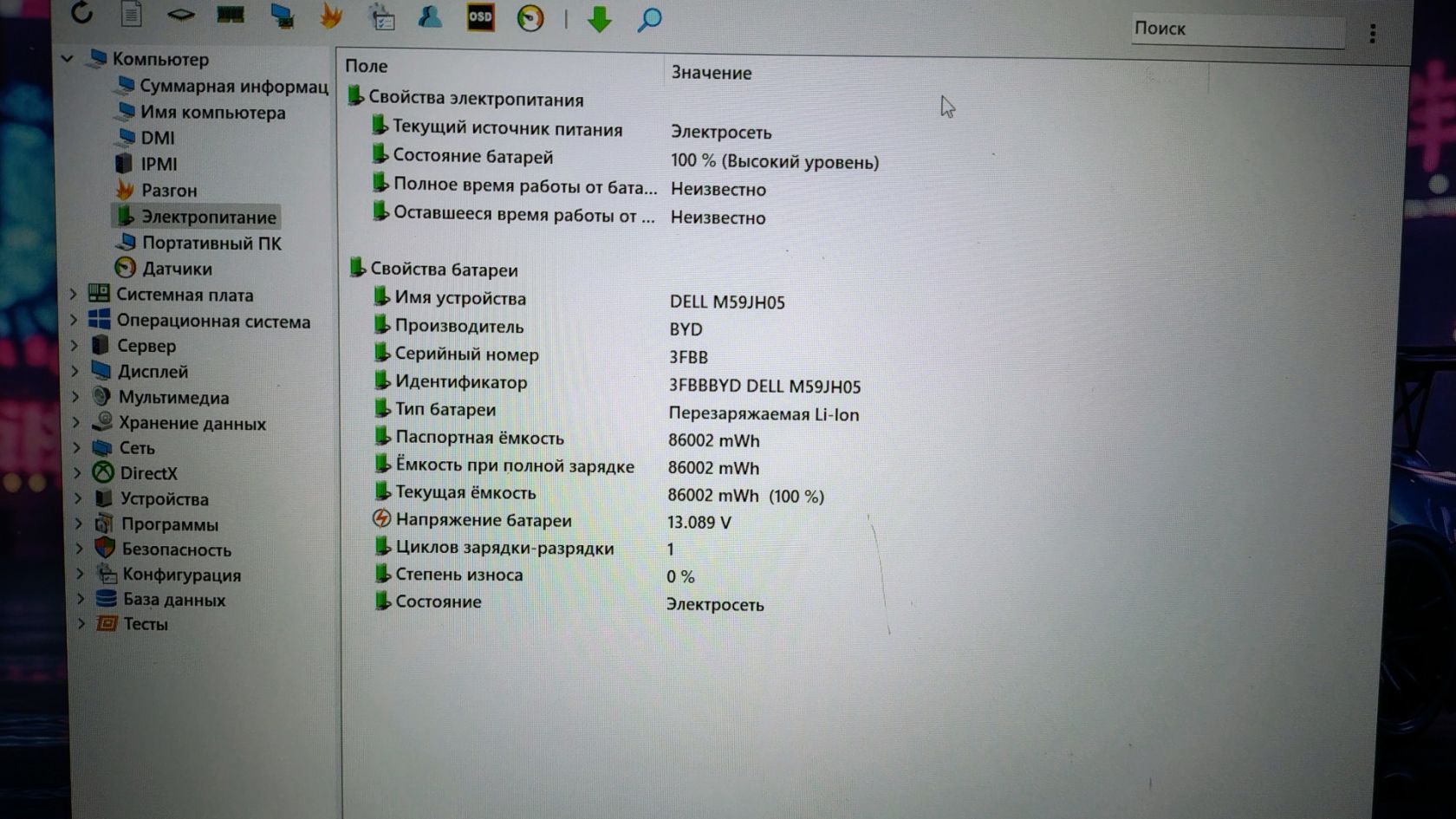This screenshot has width=1456, height=819.
Task: Click the DELL M59JH05 value
Action: (x=727, y=302)
